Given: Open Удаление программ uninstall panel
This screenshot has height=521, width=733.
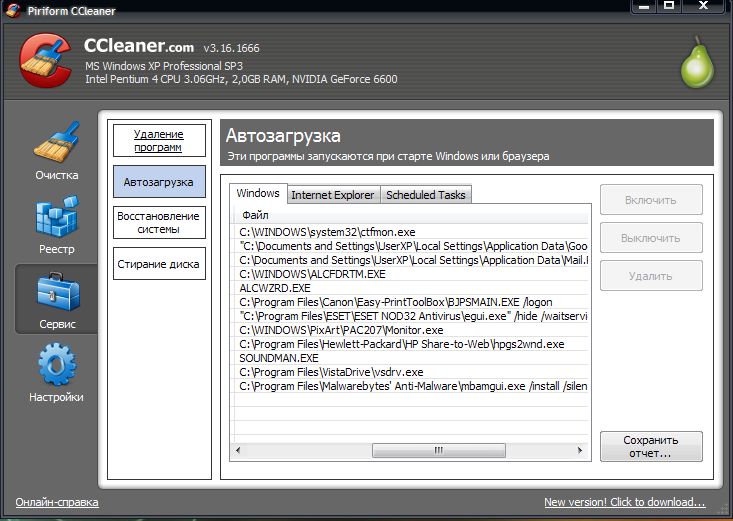Looking at the screenshot, I should click(159, 141).
